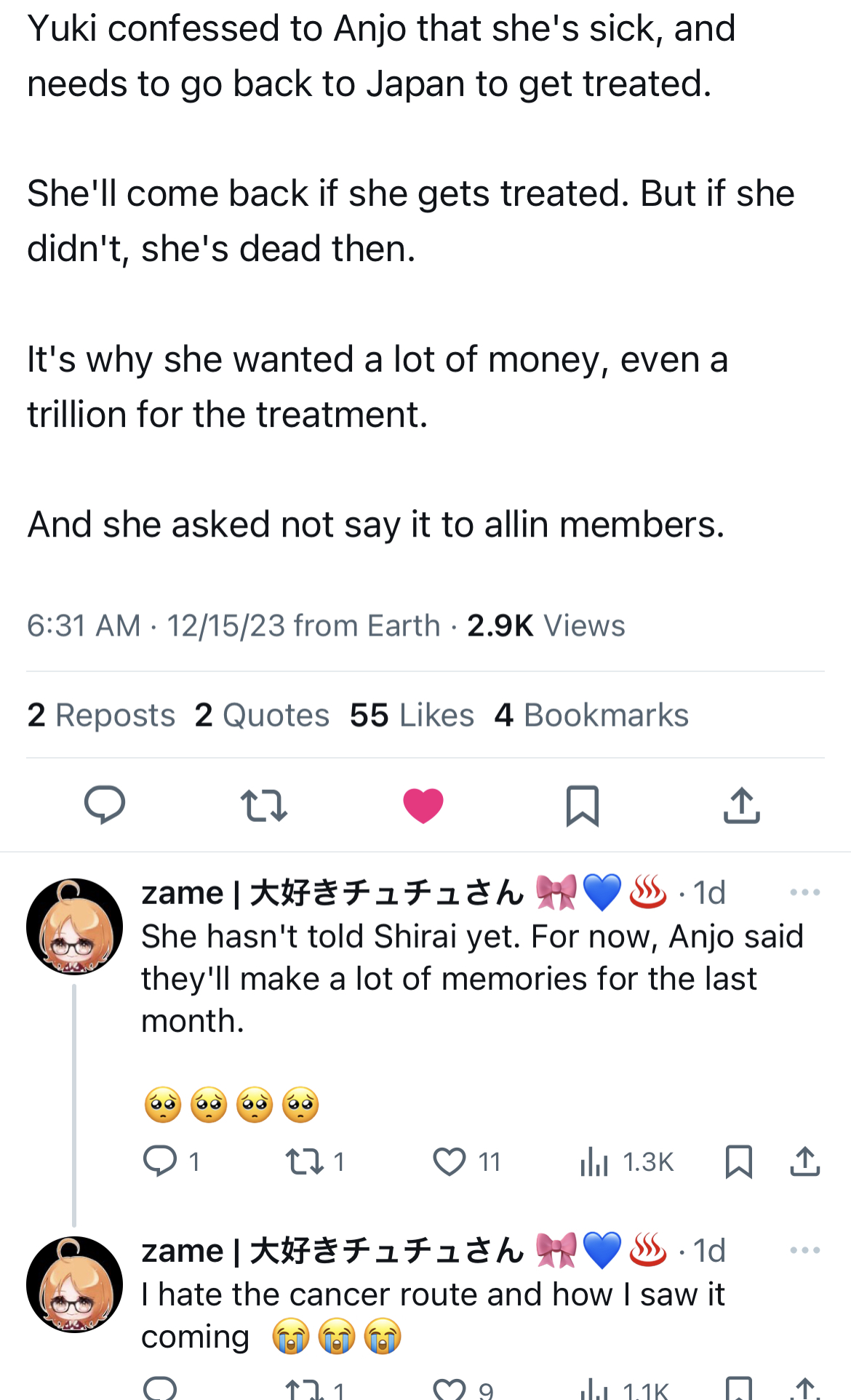
Task: View the 2 Quotes list
Action: click(x=262, y=716)
